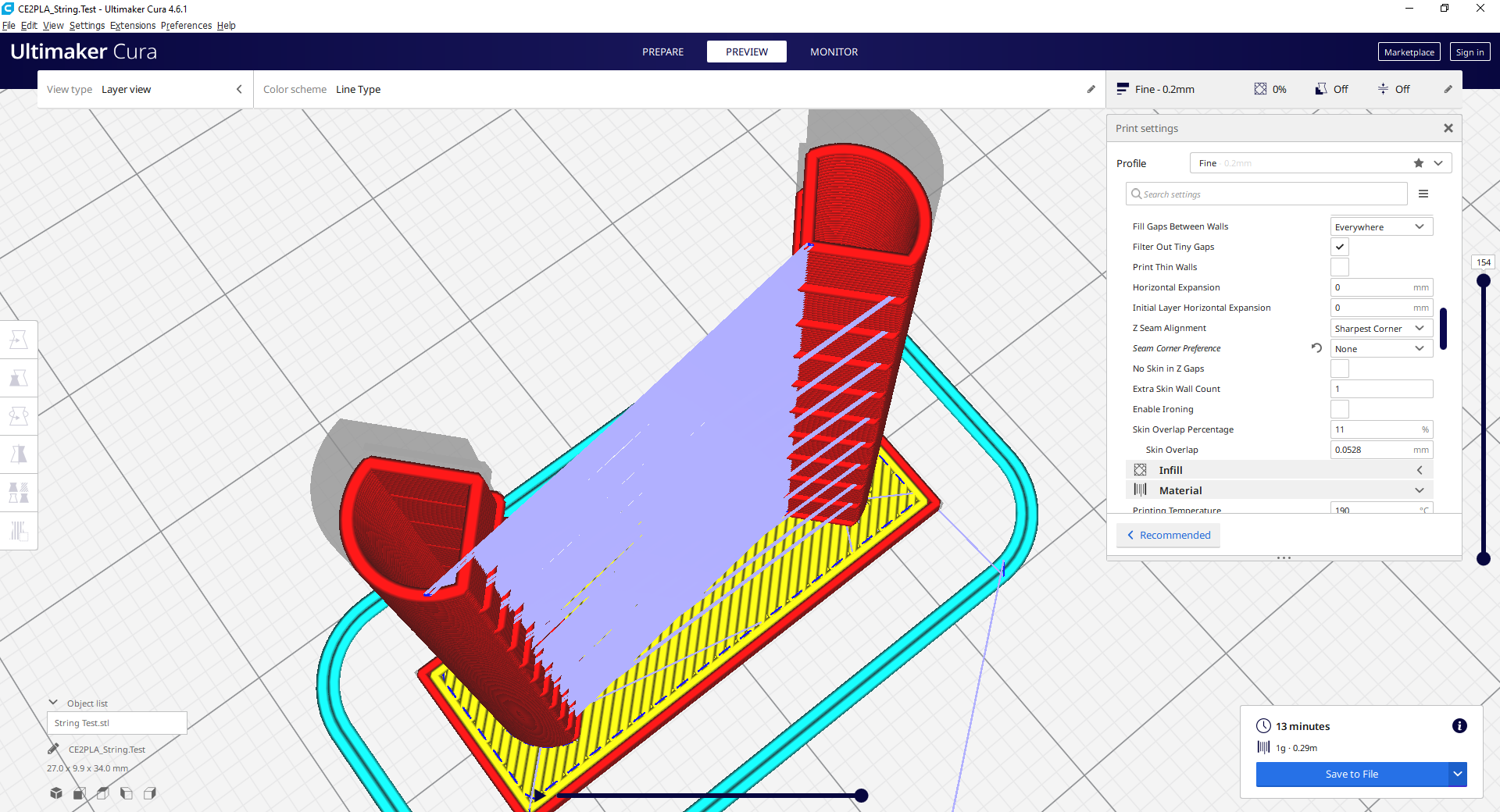Open Save to File options arrow
Viewport: 1500px width, 812px height.
tap(1457, 774)
